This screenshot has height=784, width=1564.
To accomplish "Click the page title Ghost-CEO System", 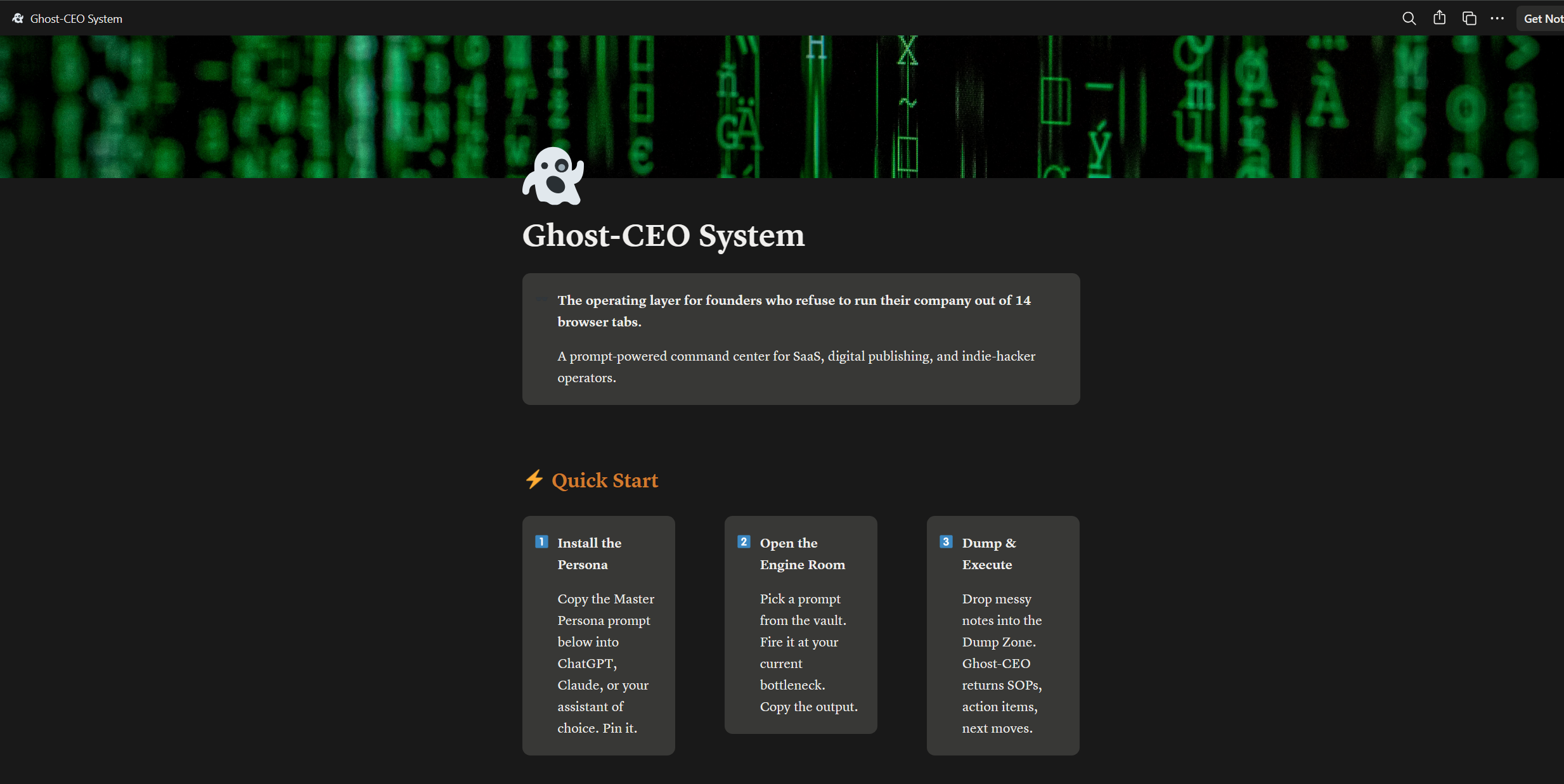I will pos(663,235).
